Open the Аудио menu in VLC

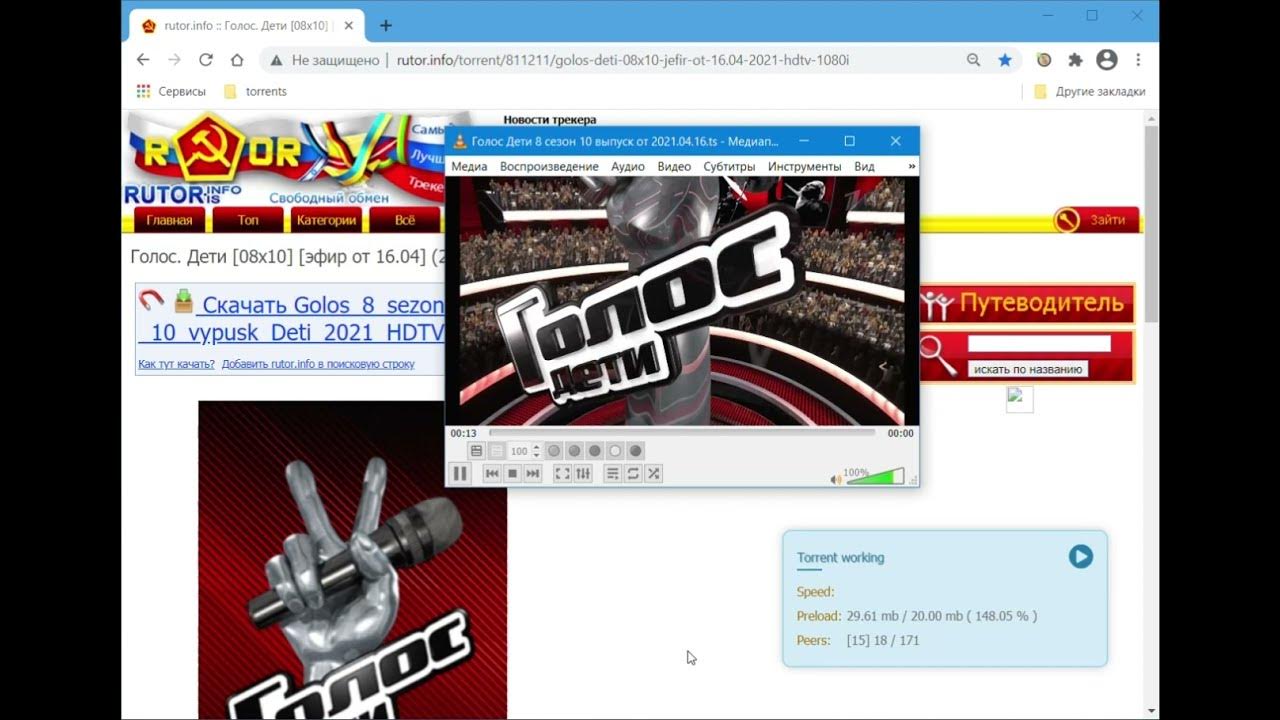tap(628, 166)
